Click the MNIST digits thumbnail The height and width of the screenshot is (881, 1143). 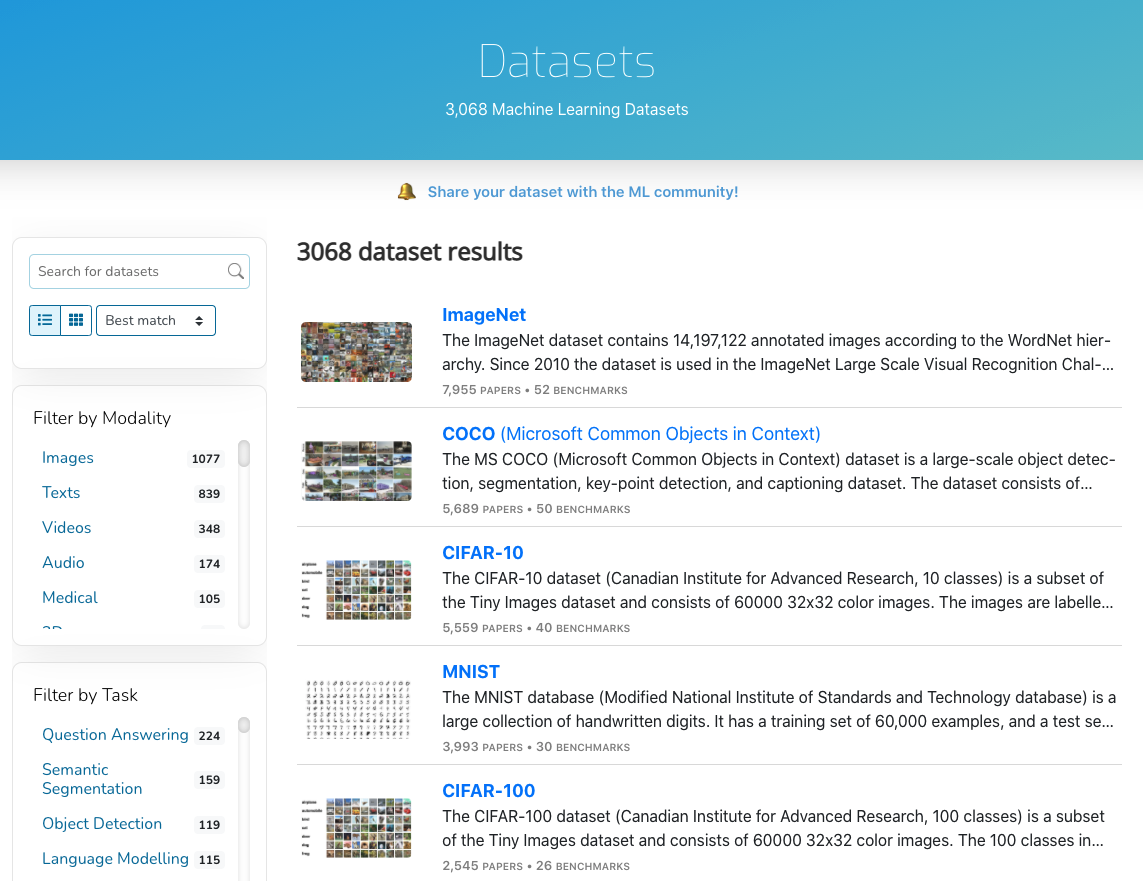pos(356,709)
